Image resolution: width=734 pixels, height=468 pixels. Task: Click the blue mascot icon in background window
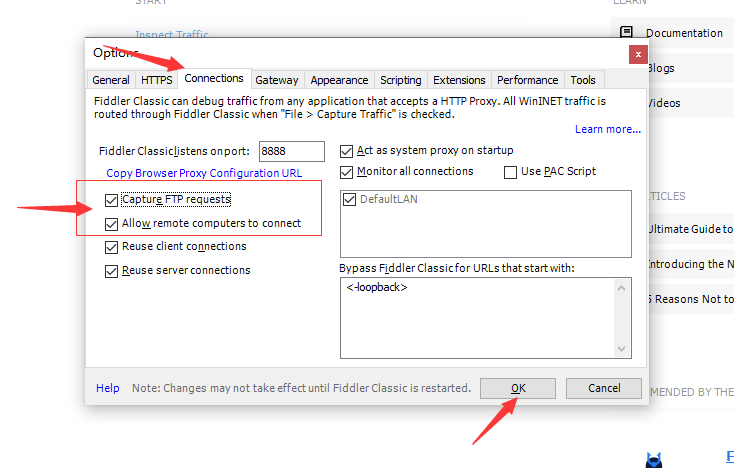(654, 460)
